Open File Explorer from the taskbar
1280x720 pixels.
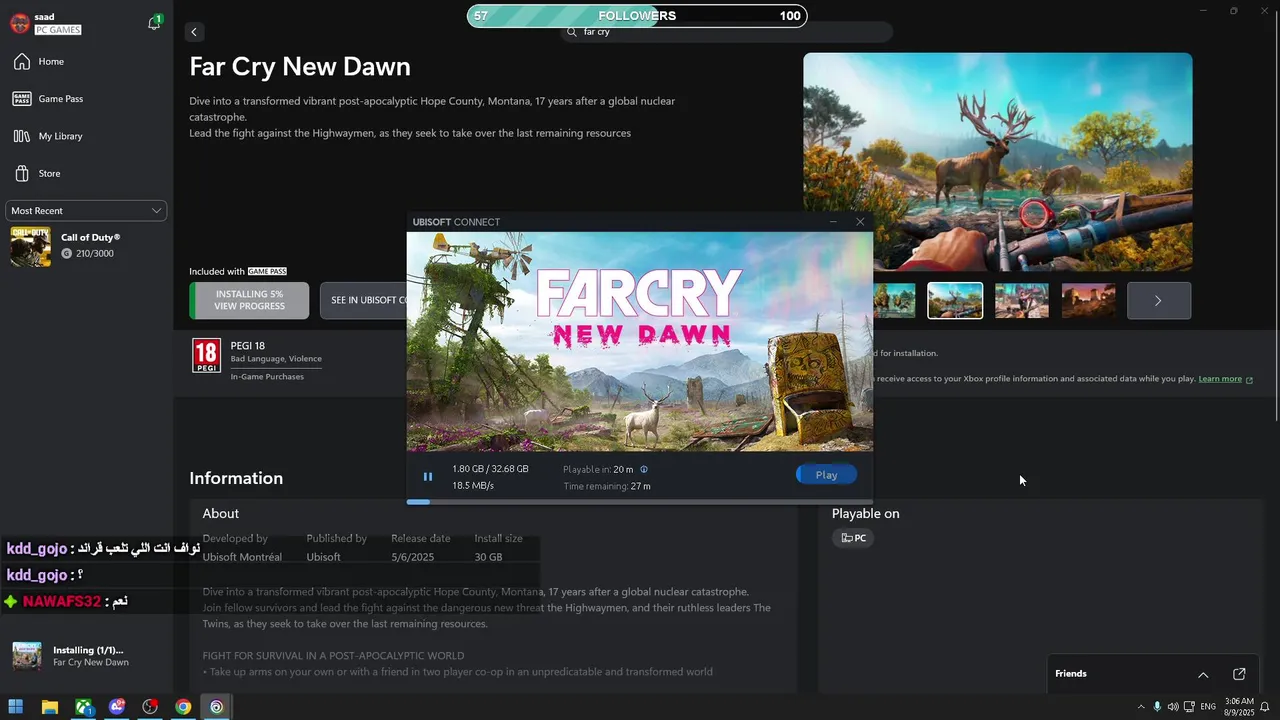(x=50, y=707)
